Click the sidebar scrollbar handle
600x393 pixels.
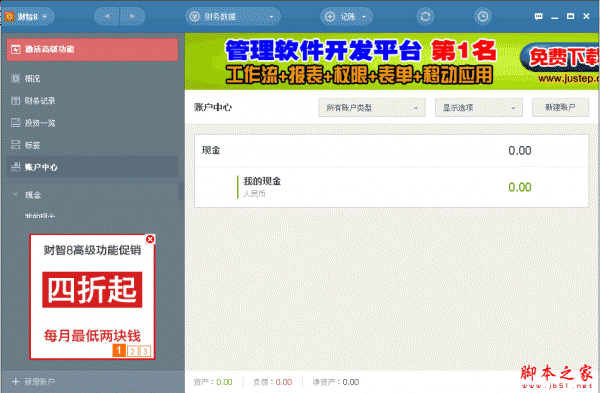[x=181, y=192]
